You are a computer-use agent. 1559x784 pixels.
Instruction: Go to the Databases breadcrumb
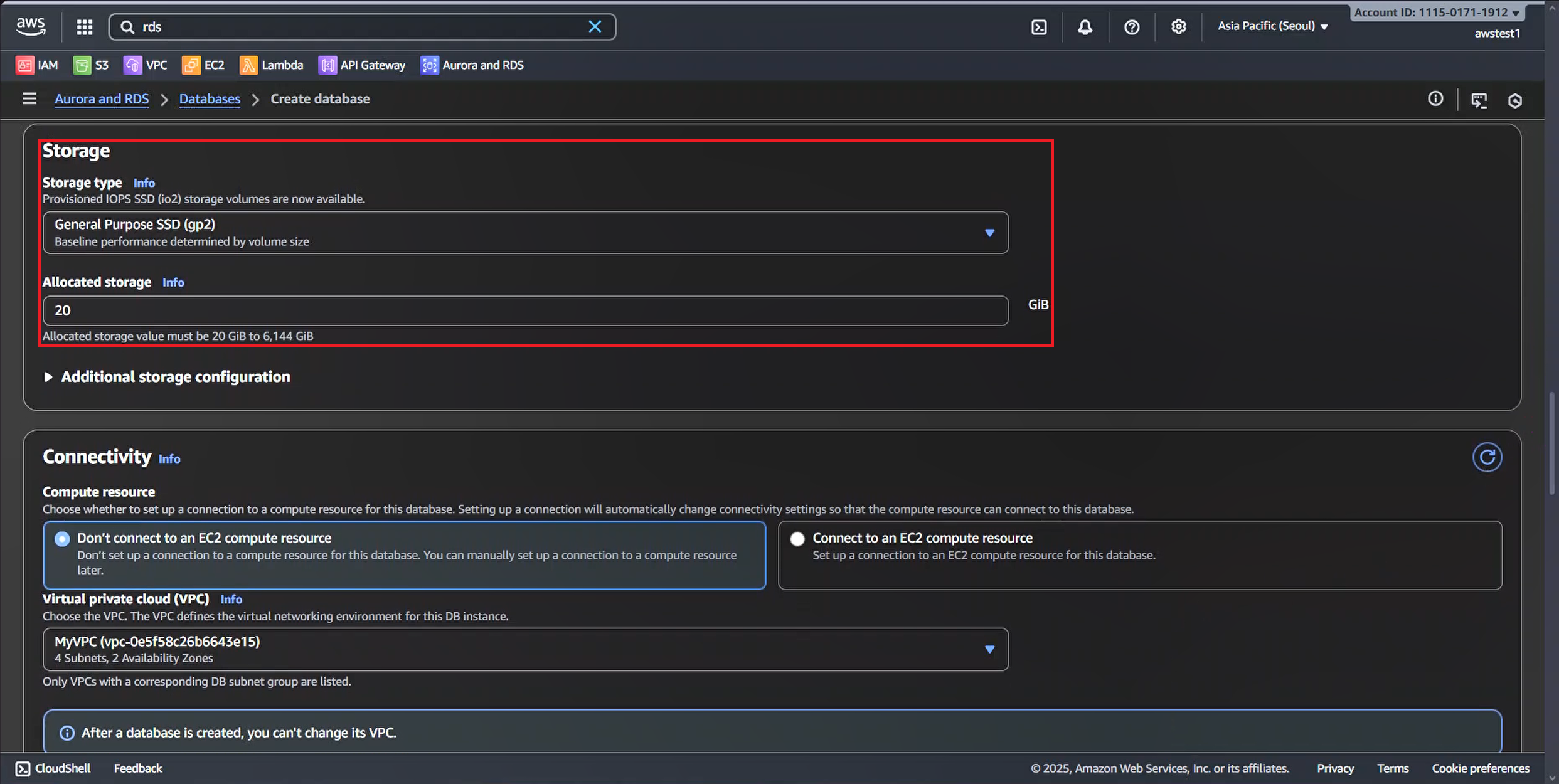210,99
